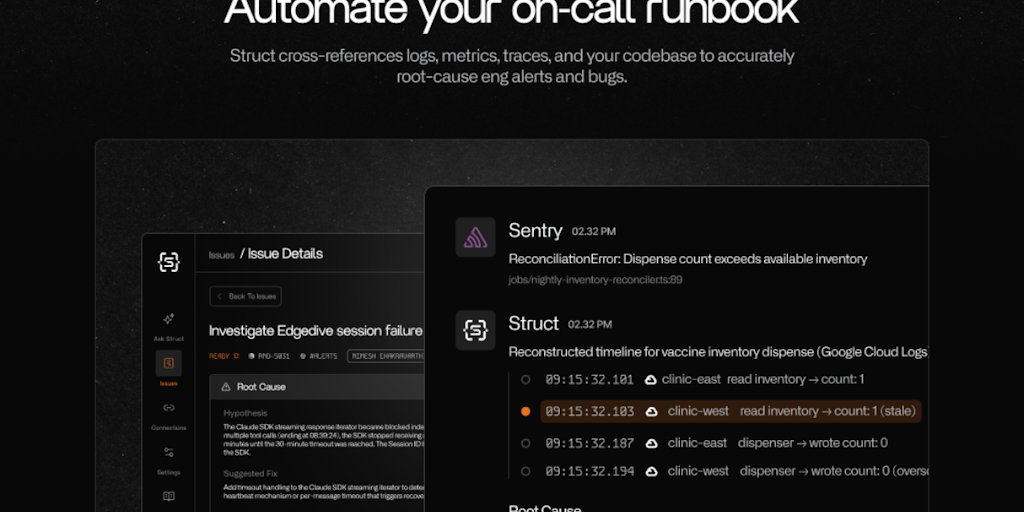Screen dimensions: 1024x512
Task: Select the timeline marker for 09:15:32.187
Action: (526, 443)
